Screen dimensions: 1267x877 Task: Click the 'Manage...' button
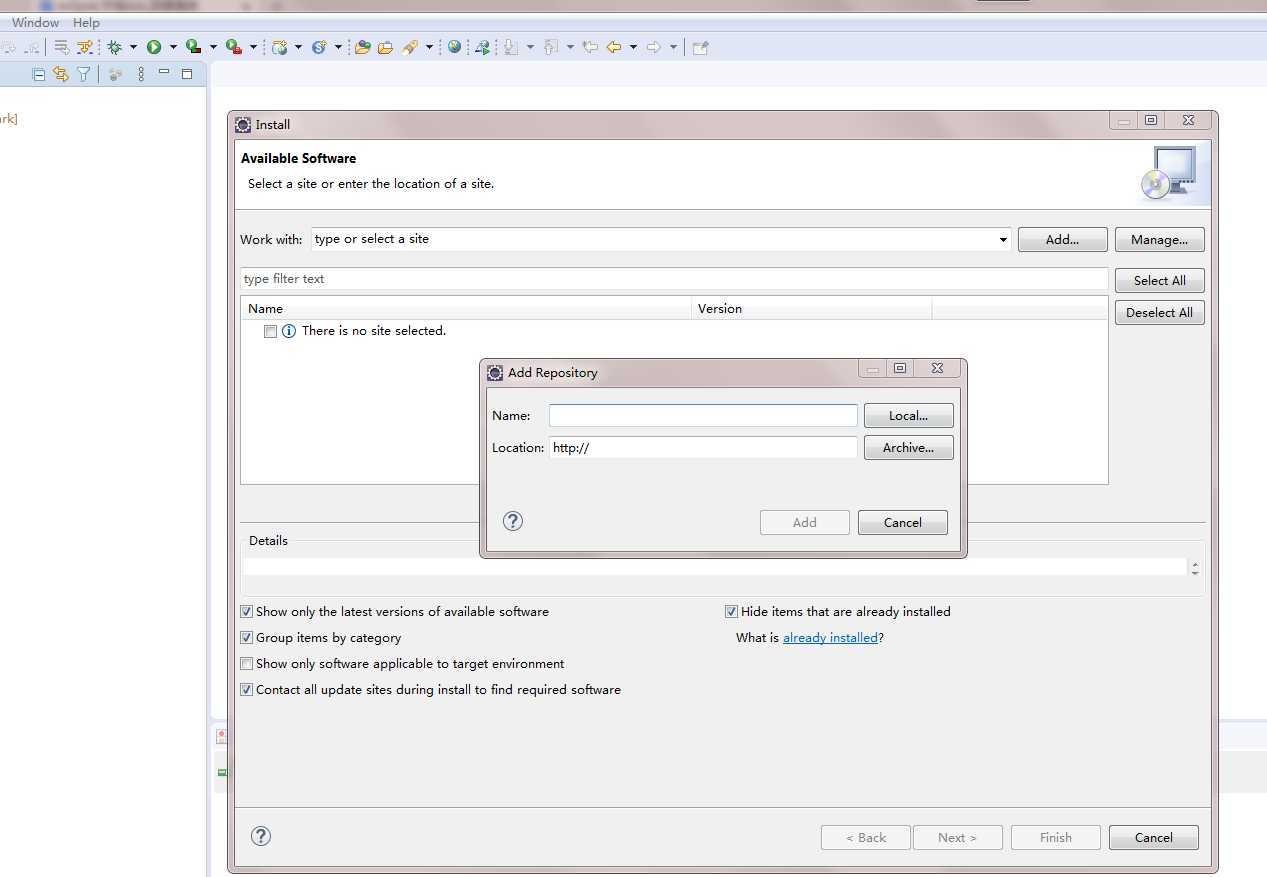pos(1159,240)
